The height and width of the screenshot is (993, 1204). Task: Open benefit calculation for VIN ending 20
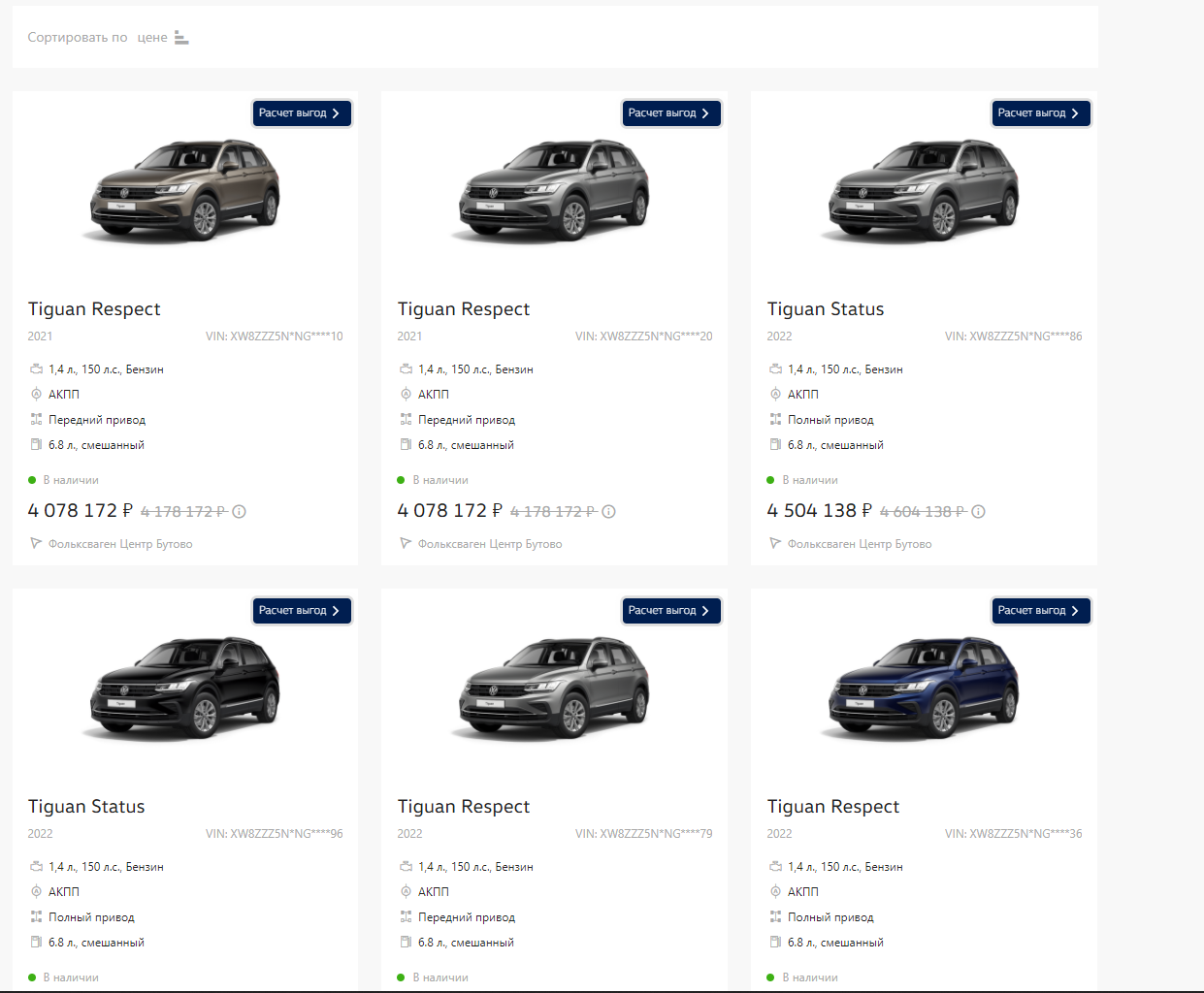pos(671,113)
